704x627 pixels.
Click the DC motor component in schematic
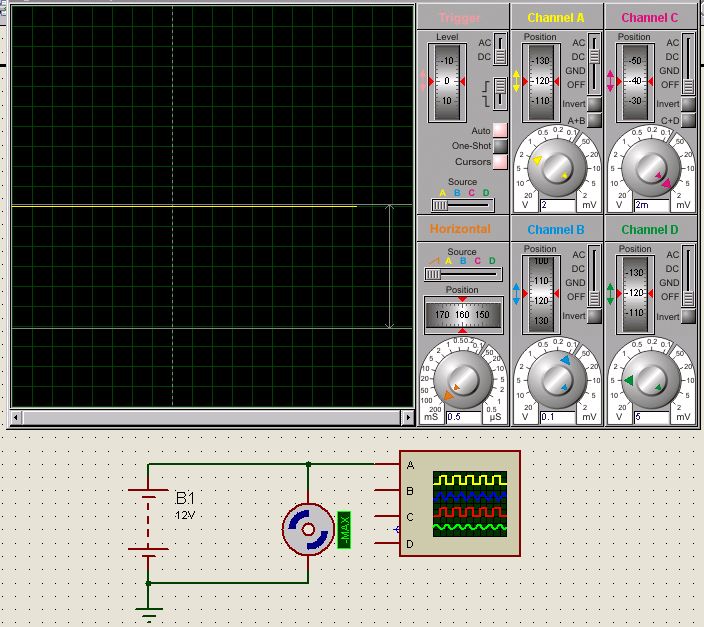point(308,529)
